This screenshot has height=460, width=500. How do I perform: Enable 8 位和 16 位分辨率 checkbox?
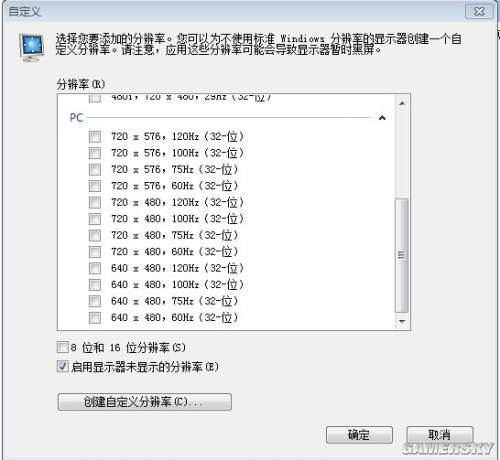[x=63, y=347]
